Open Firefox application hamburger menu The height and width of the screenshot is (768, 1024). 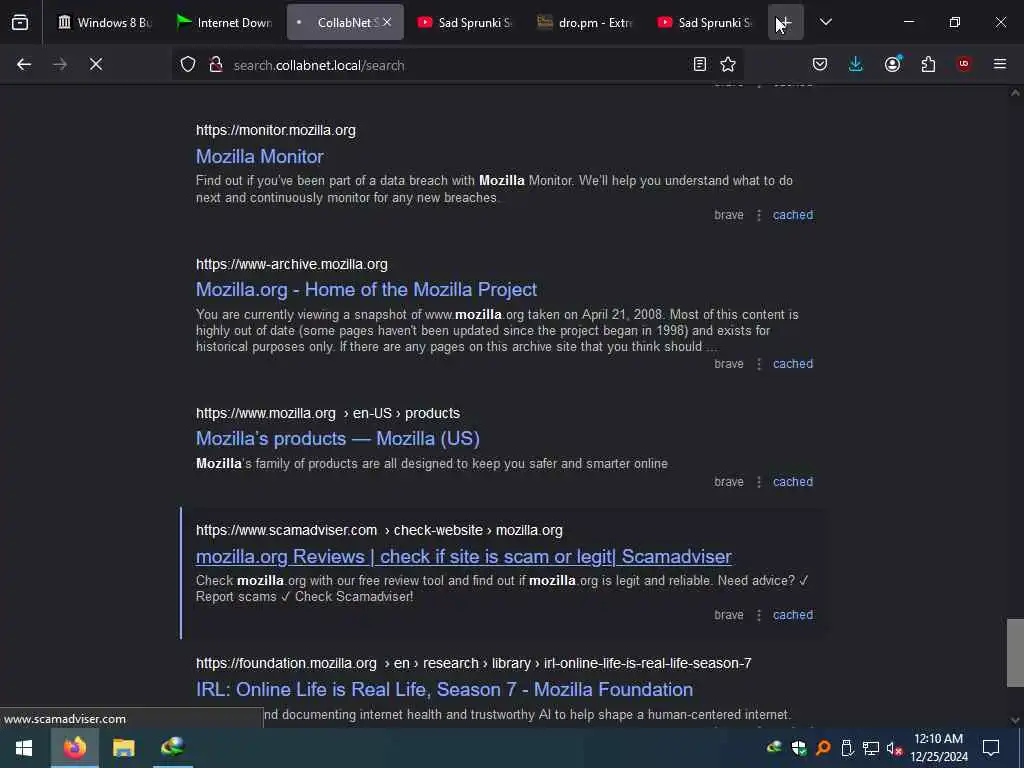click(x=999, y=64)
